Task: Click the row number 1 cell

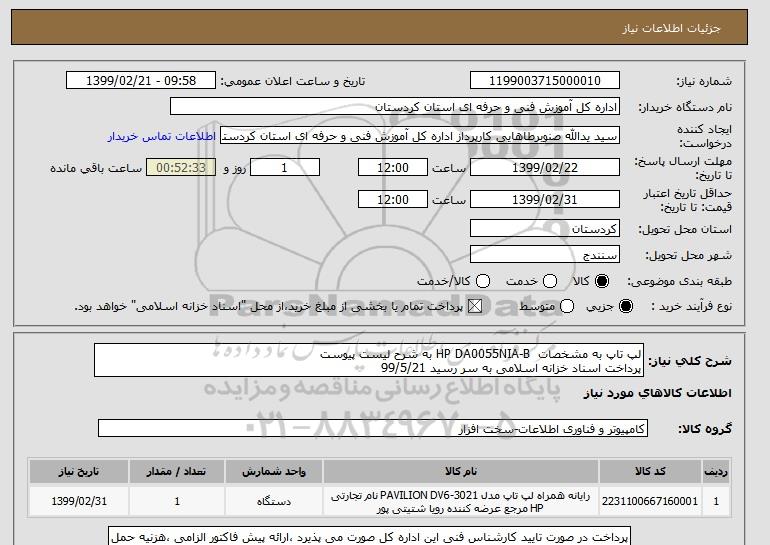Action: 716,501
